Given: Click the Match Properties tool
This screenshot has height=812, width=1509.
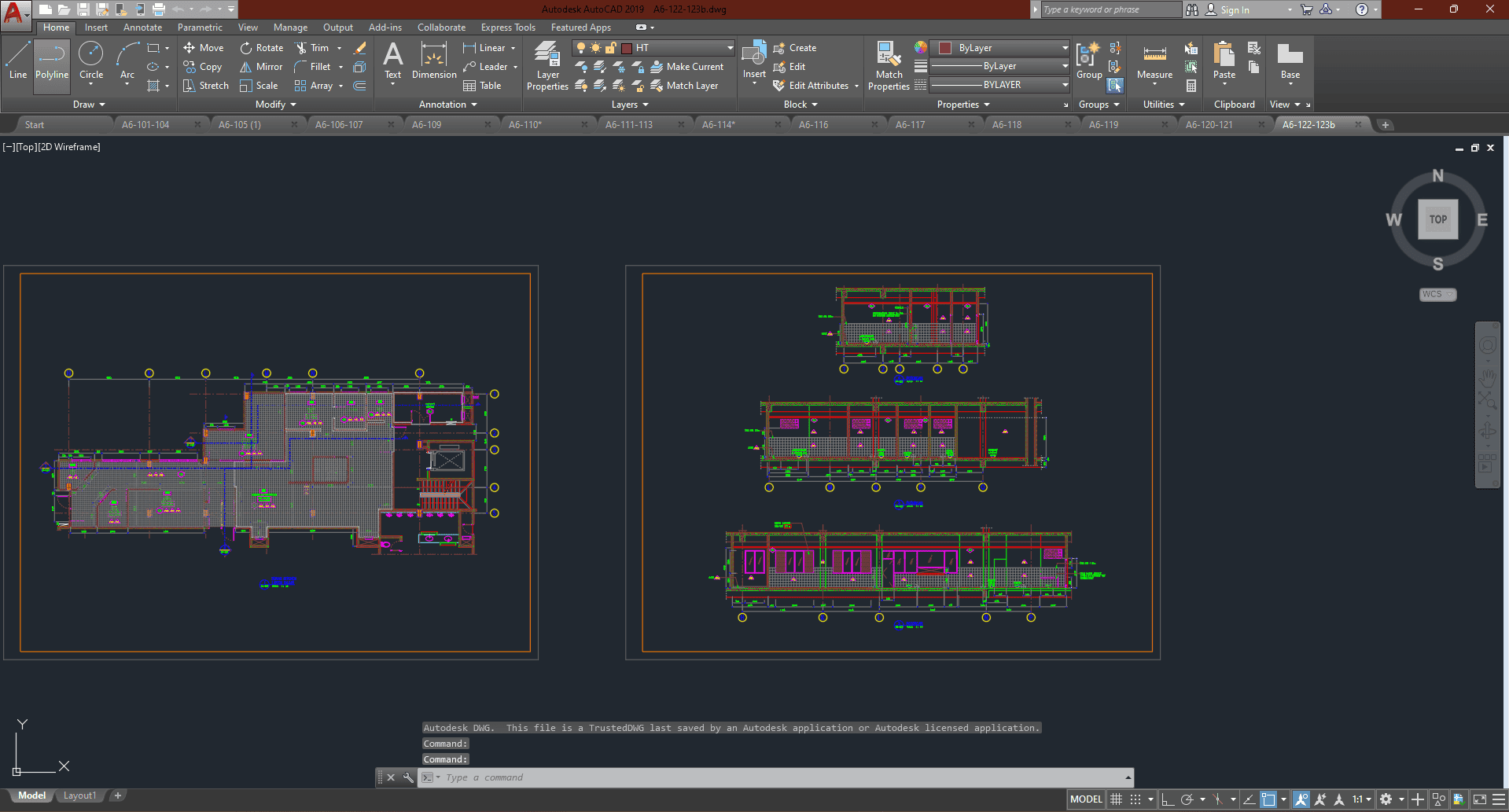Looking at the screenshot, I should tap(889, 65).
